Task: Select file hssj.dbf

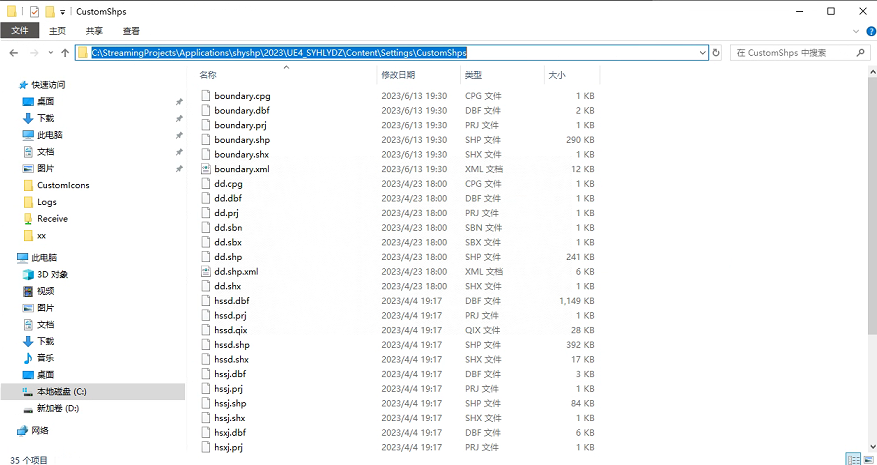Action: coord(230,374)
